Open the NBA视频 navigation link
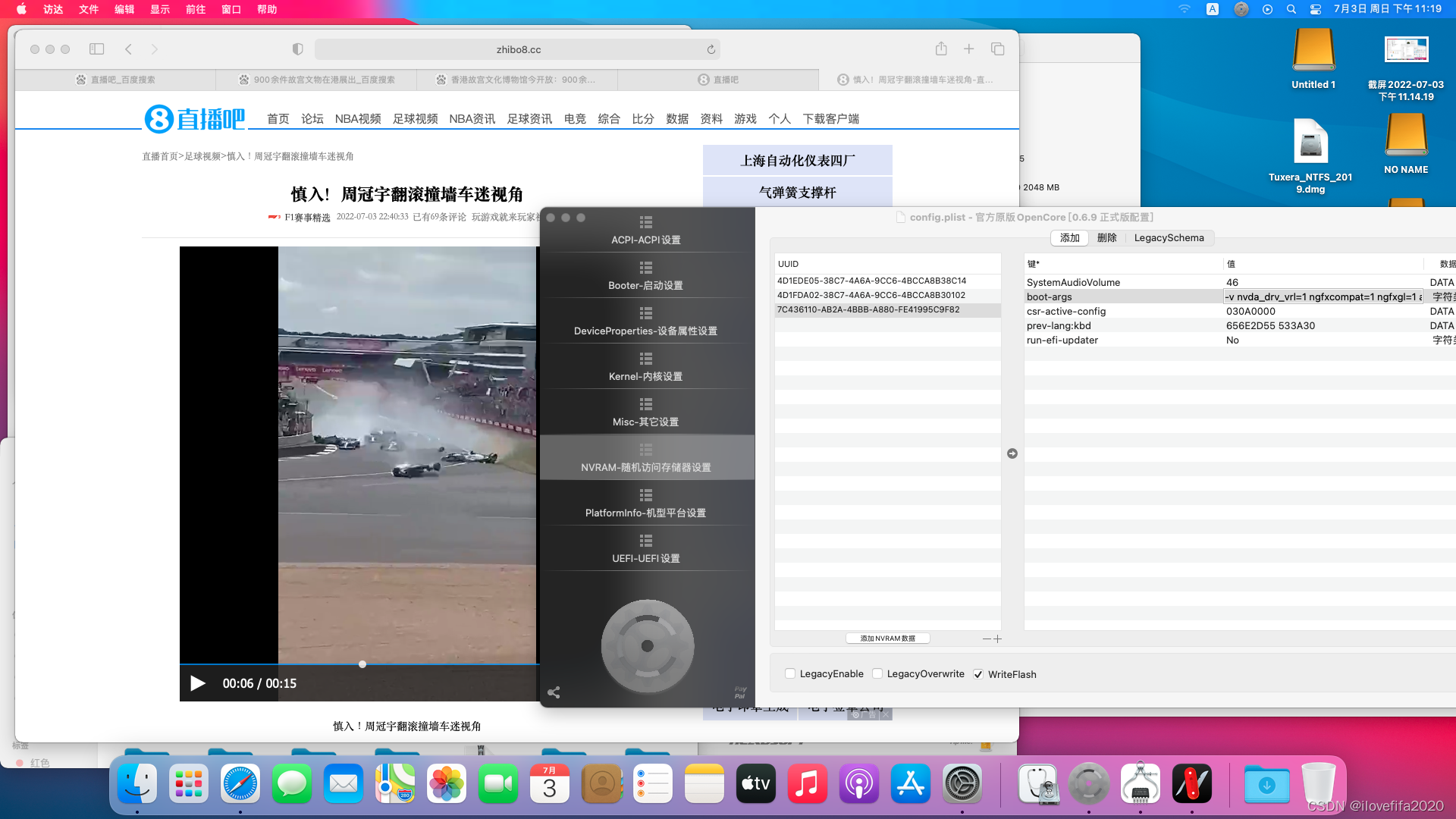 (x=358, y=119)
